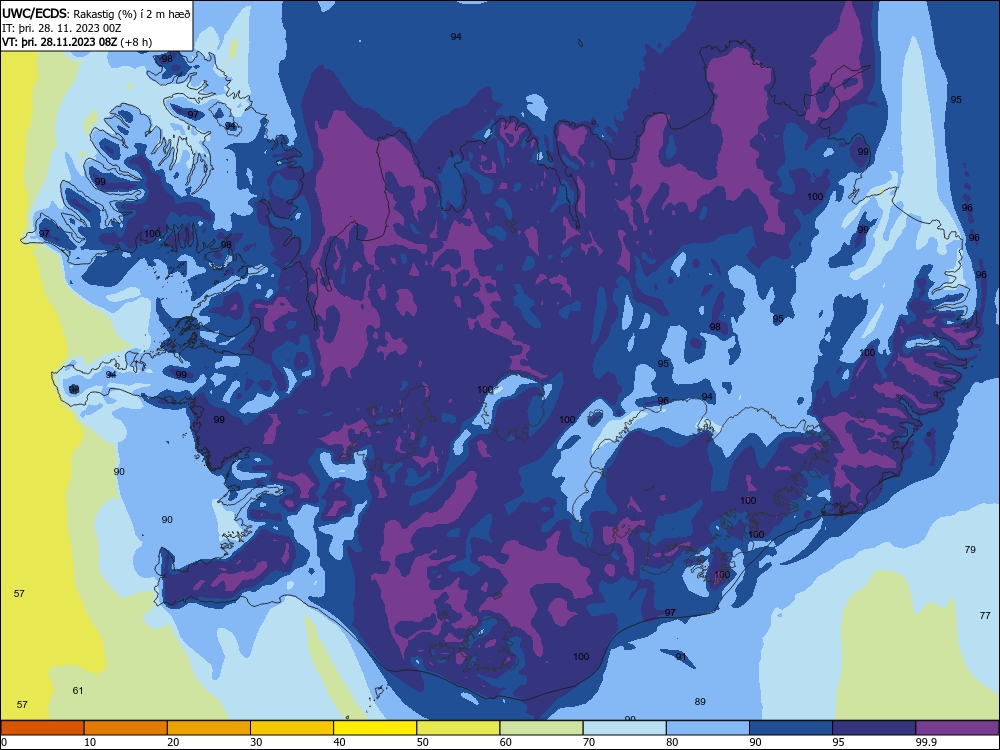This screenshot has width=1000, height=750.
Task: Click the 79 humidity value over the sea
Action: click(x=970, y=550)
